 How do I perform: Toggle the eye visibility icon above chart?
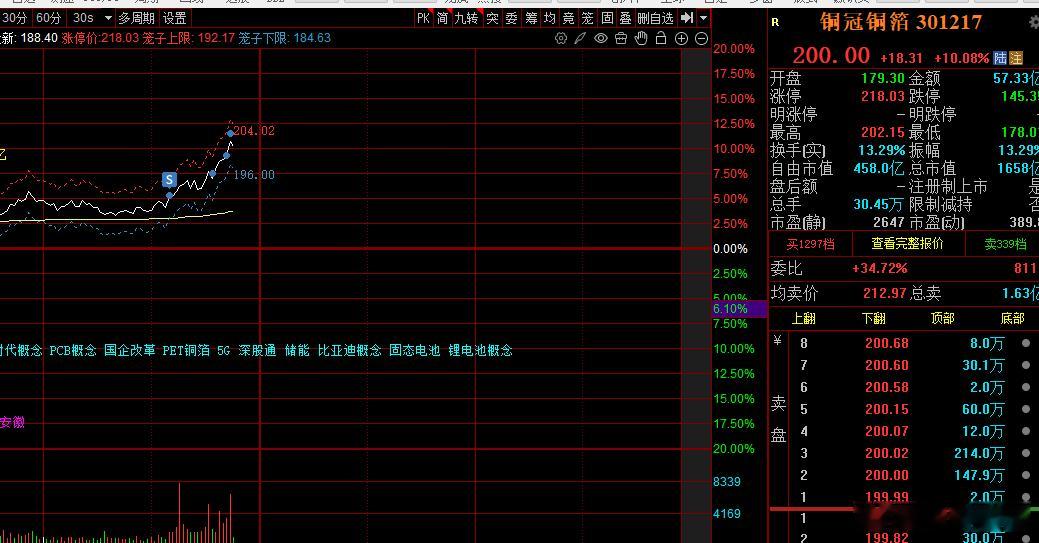(x=600, y=38)
